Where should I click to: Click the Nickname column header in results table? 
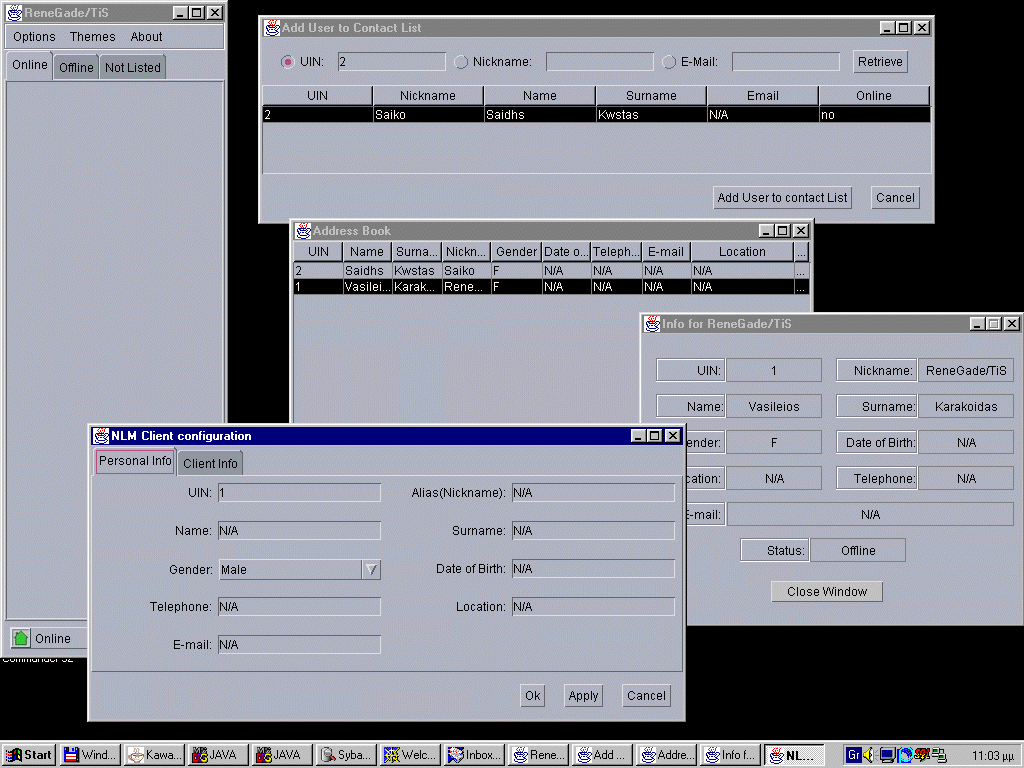[428, 95]
